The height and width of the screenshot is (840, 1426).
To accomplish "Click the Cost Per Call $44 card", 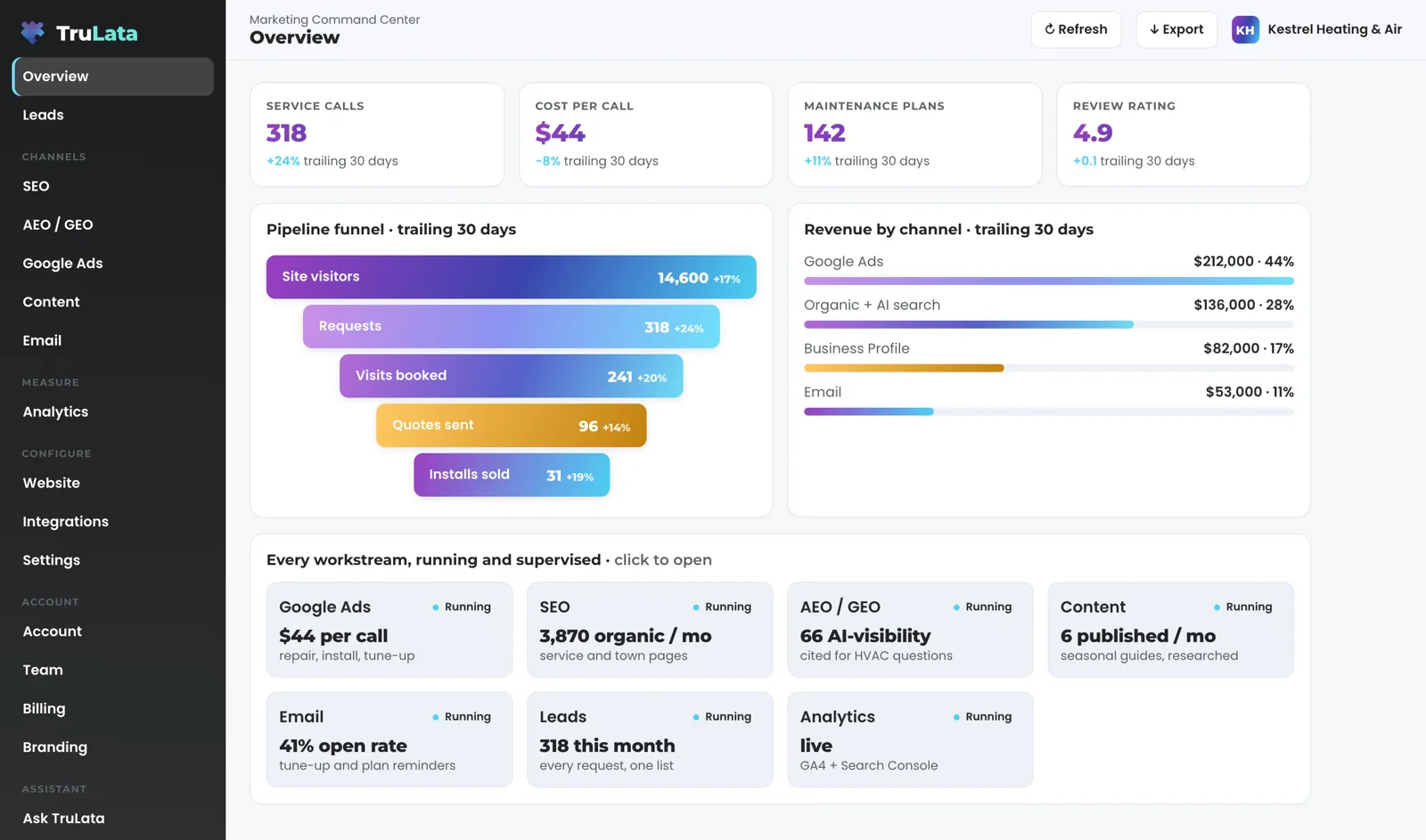I will click(646, 135).
